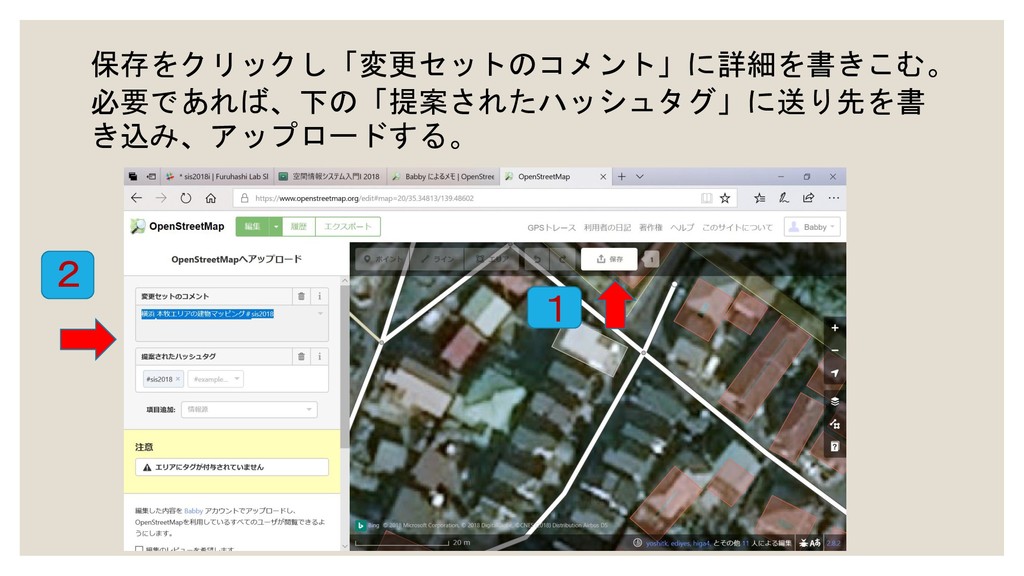This screenshot has width=1024, height=576.
Task: Click the browser share icon
Action: click(808, 198)
